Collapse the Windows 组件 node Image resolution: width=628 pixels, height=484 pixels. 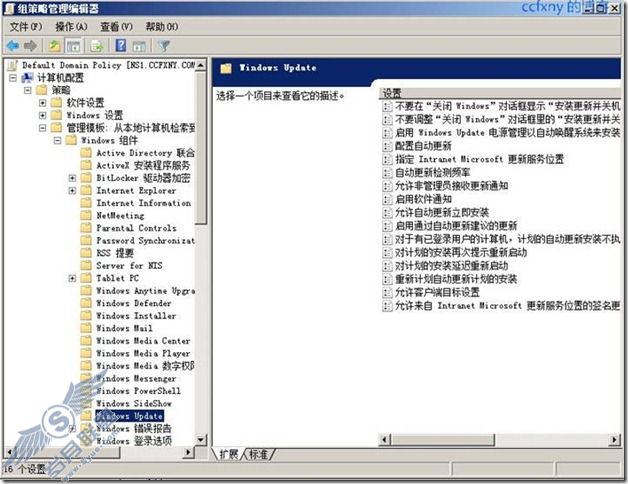[x=57, y=140]
